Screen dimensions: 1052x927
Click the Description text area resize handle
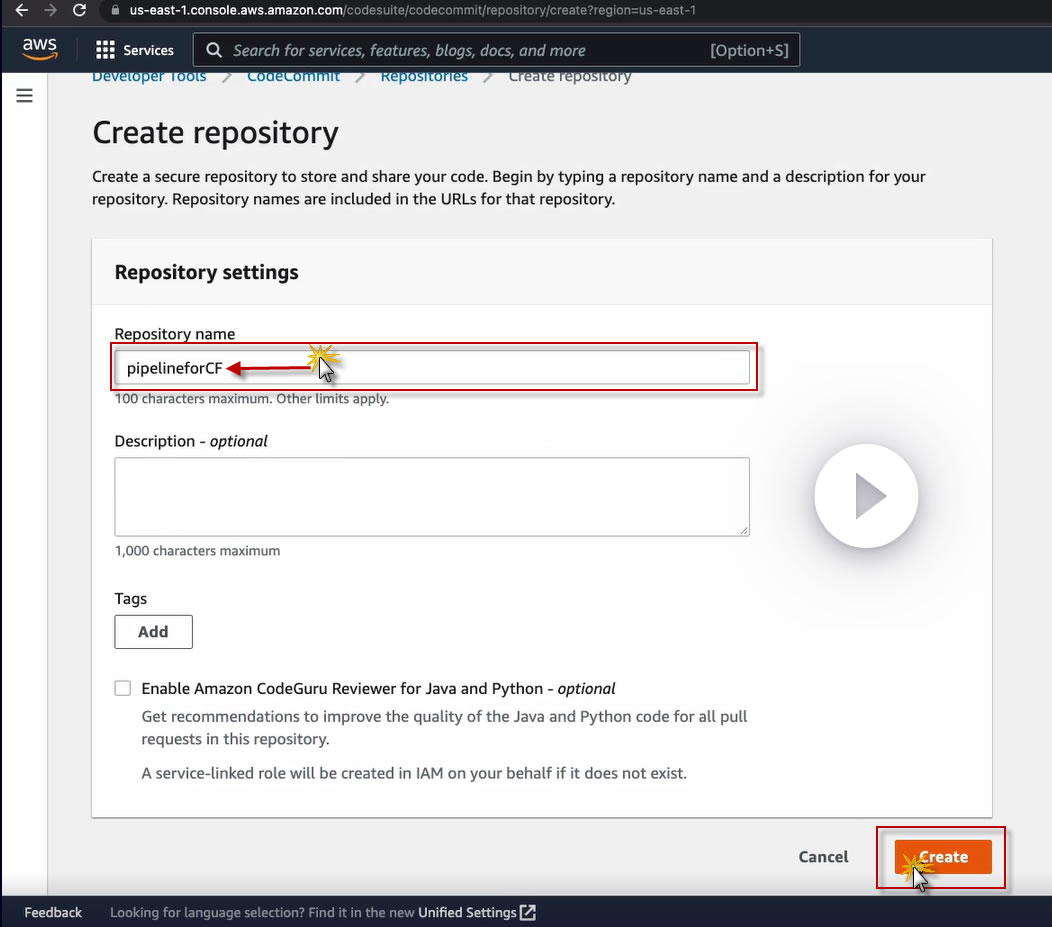coord(744,531)
